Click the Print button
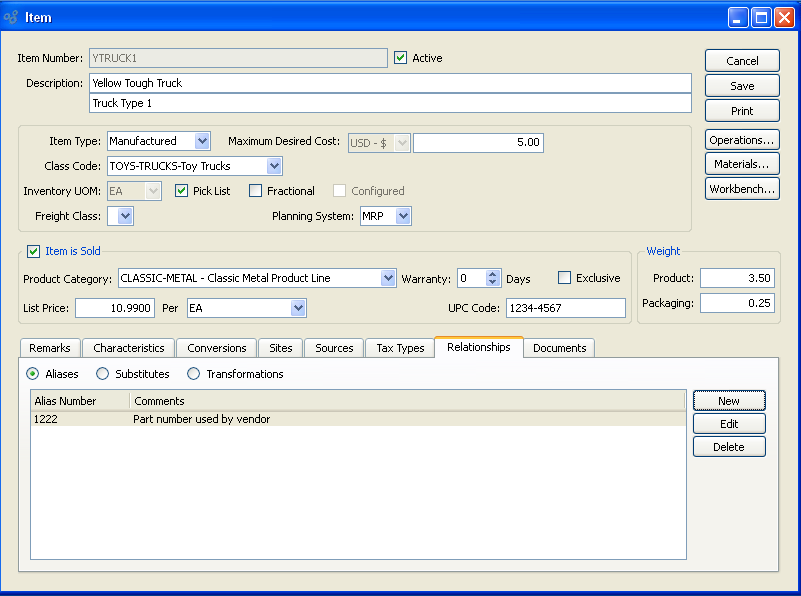The image size is (801, 596). coord(742,111)
